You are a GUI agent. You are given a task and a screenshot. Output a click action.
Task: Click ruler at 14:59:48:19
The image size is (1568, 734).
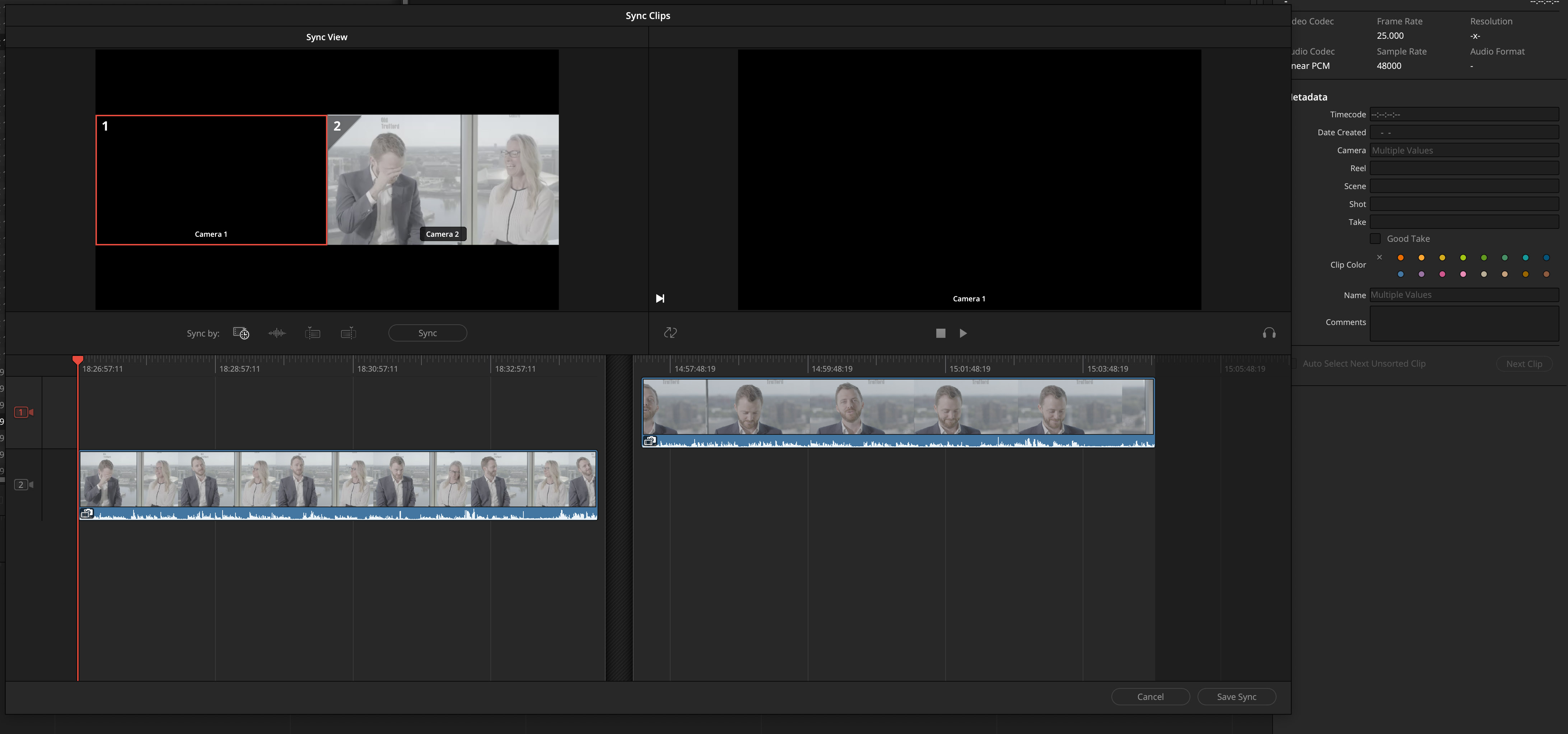click(x=831, y=368)
